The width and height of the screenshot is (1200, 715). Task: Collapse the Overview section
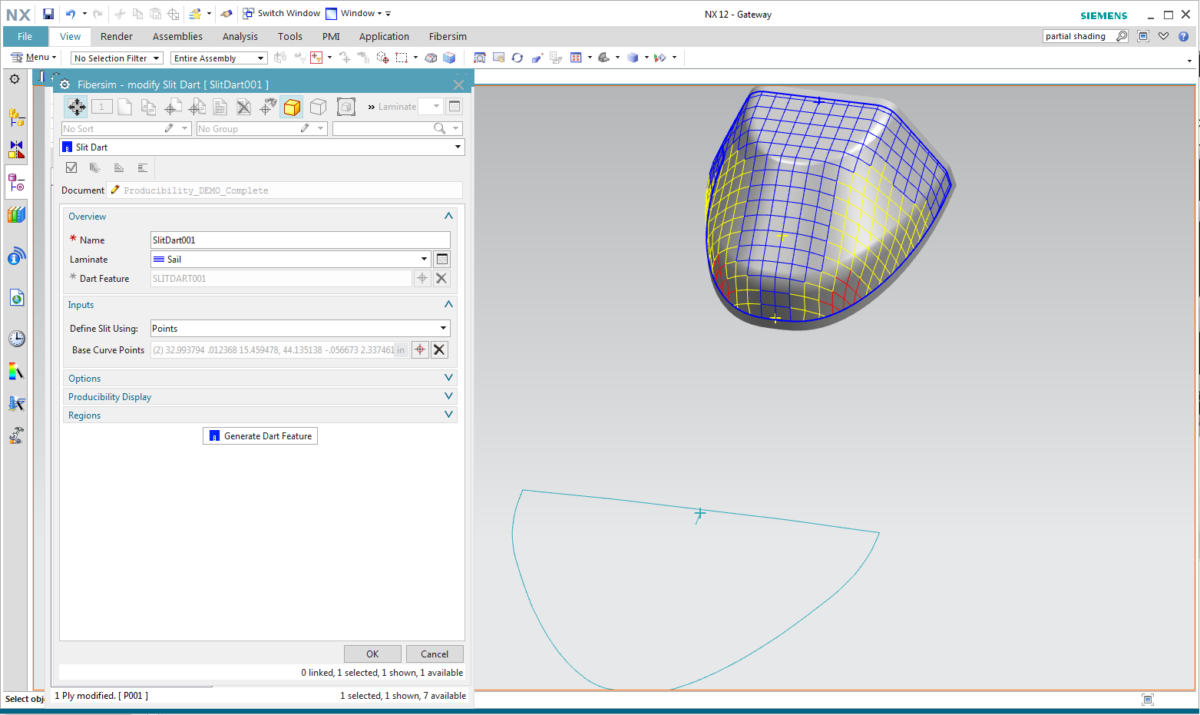449,216
